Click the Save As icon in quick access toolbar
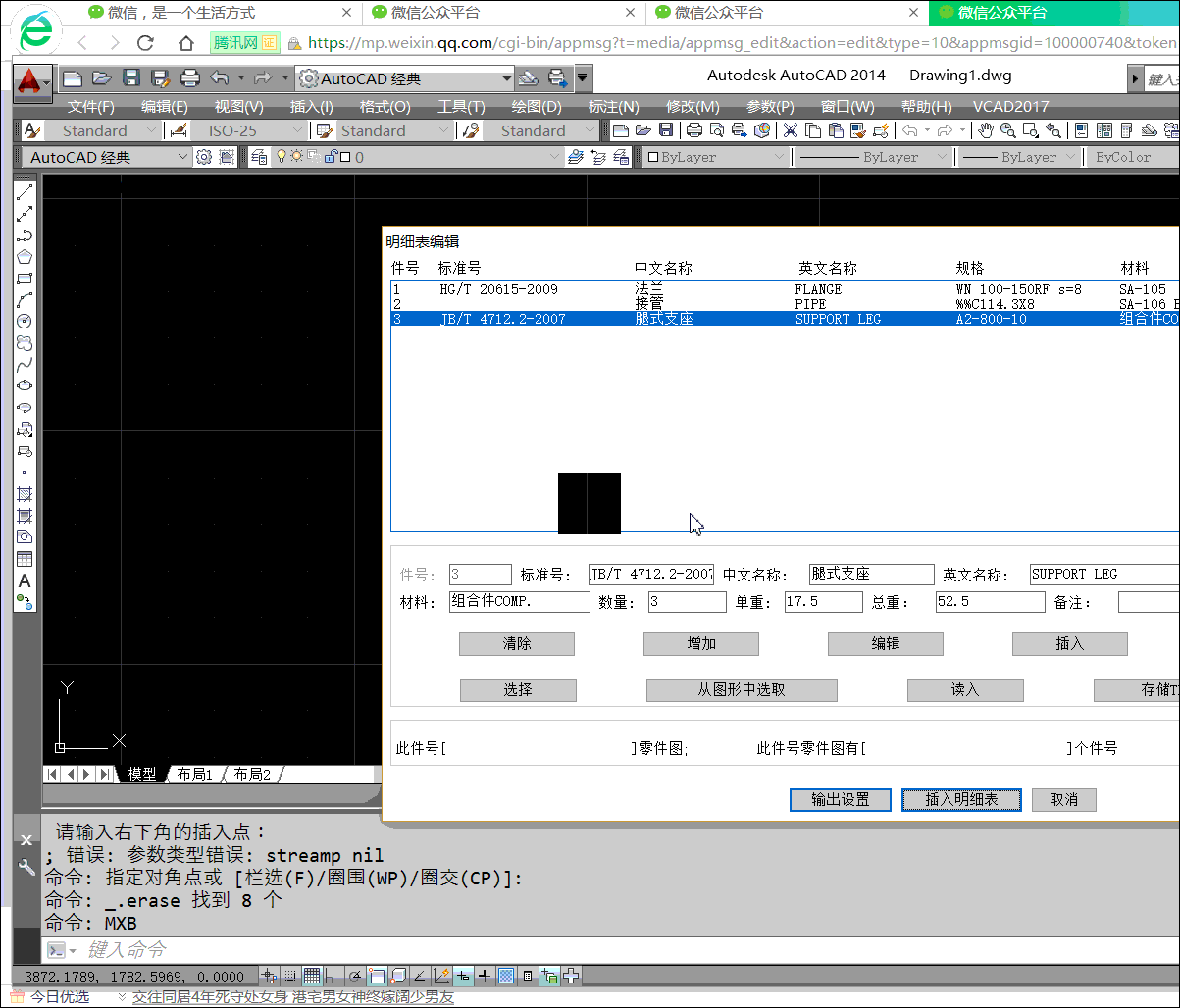The image size is (1180, 1008). pos(161,78)
